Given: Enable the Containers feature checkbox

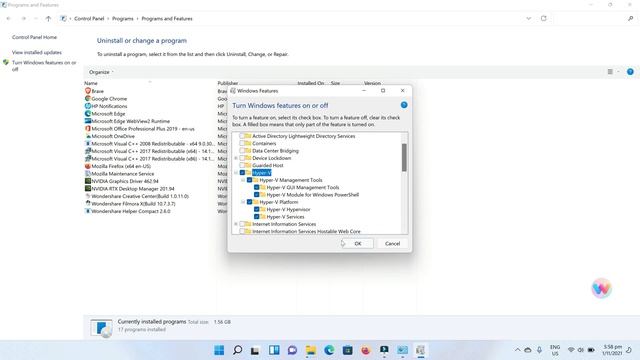Looking at the screenshot, I should 242,143.
